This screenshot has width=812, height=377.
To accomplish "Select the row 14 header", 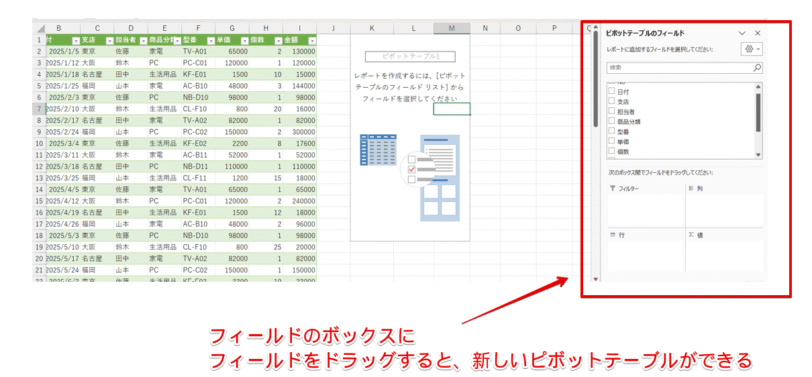I will tap(39, 190).
